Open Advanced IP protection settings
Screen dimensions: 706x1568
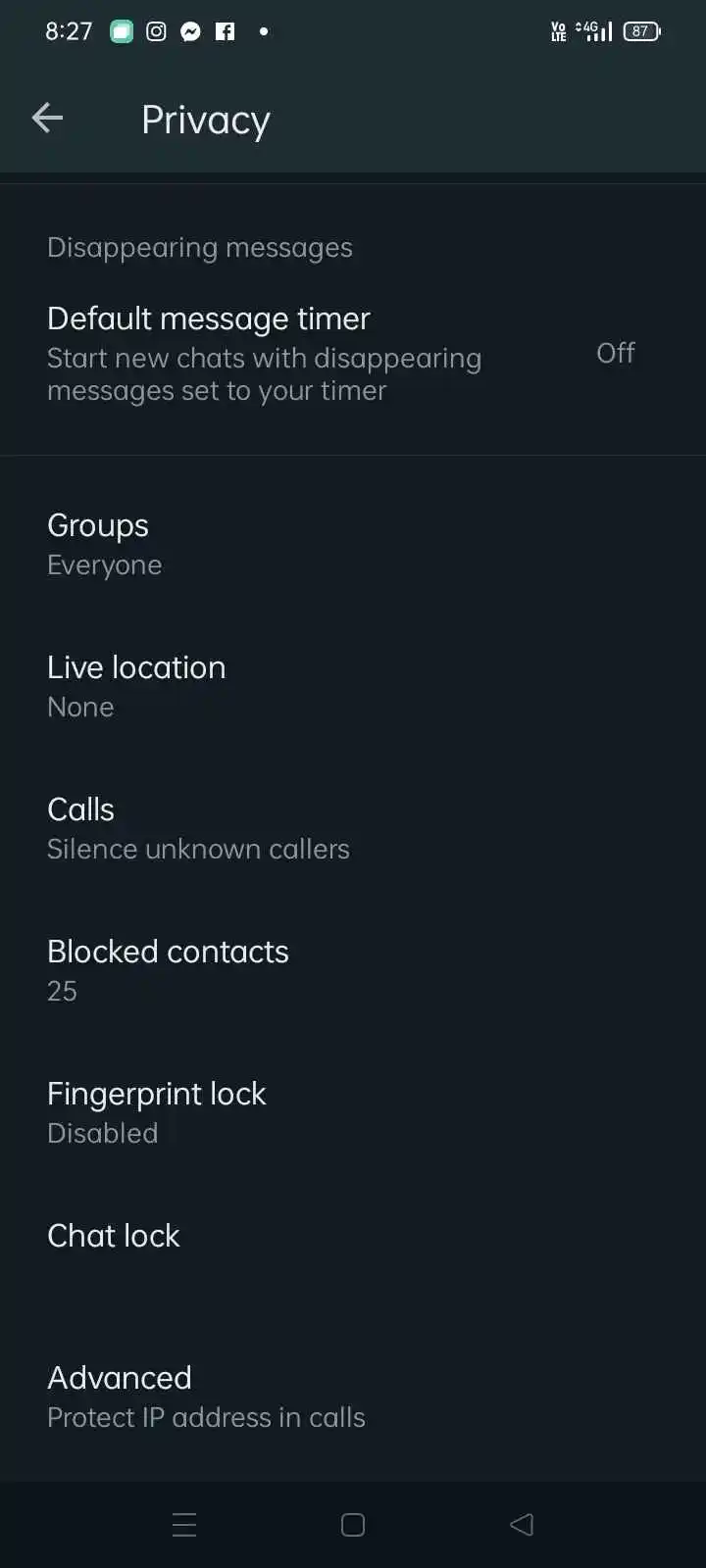tap(206, 1396)
